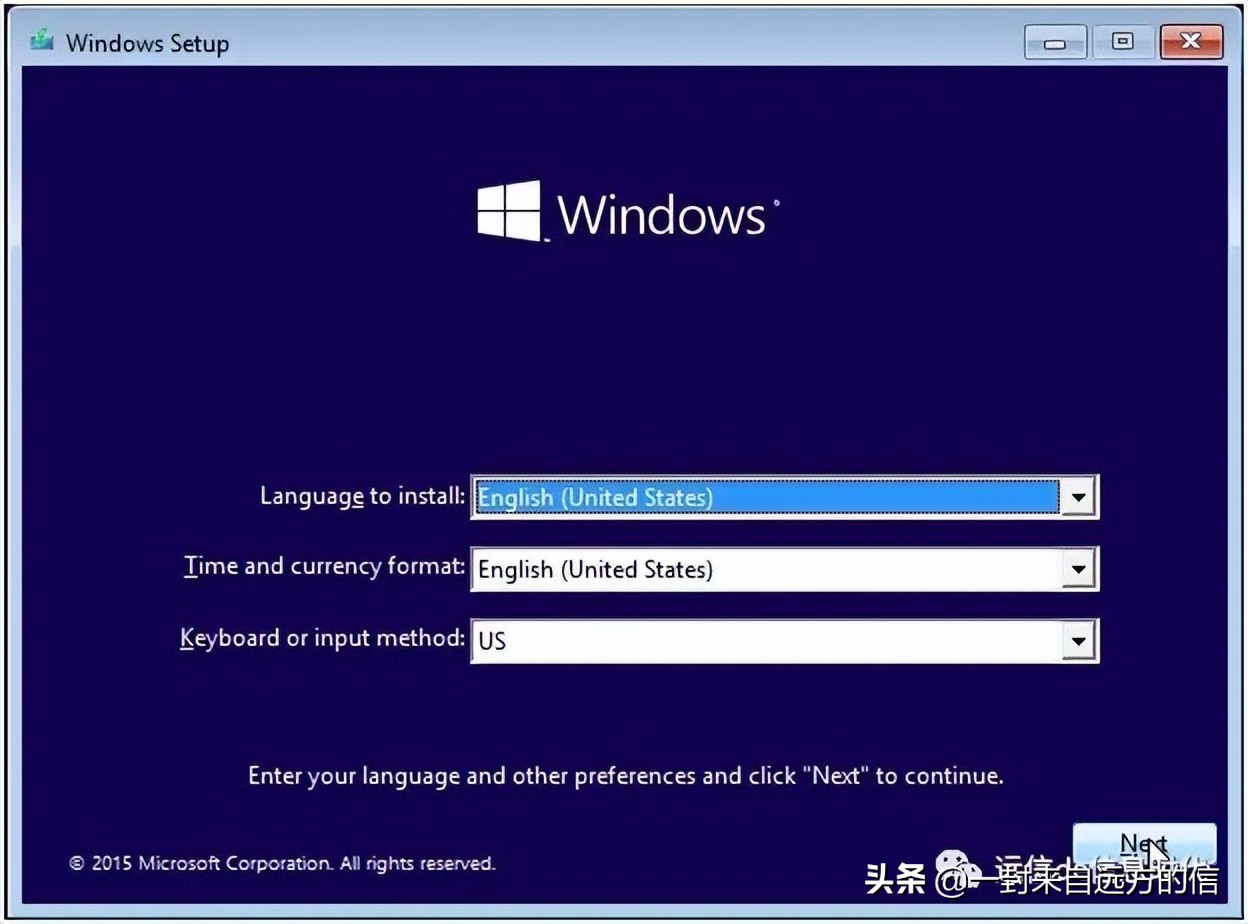
Task: Click inside the Time and currency format field
Action: click(700, 569)
